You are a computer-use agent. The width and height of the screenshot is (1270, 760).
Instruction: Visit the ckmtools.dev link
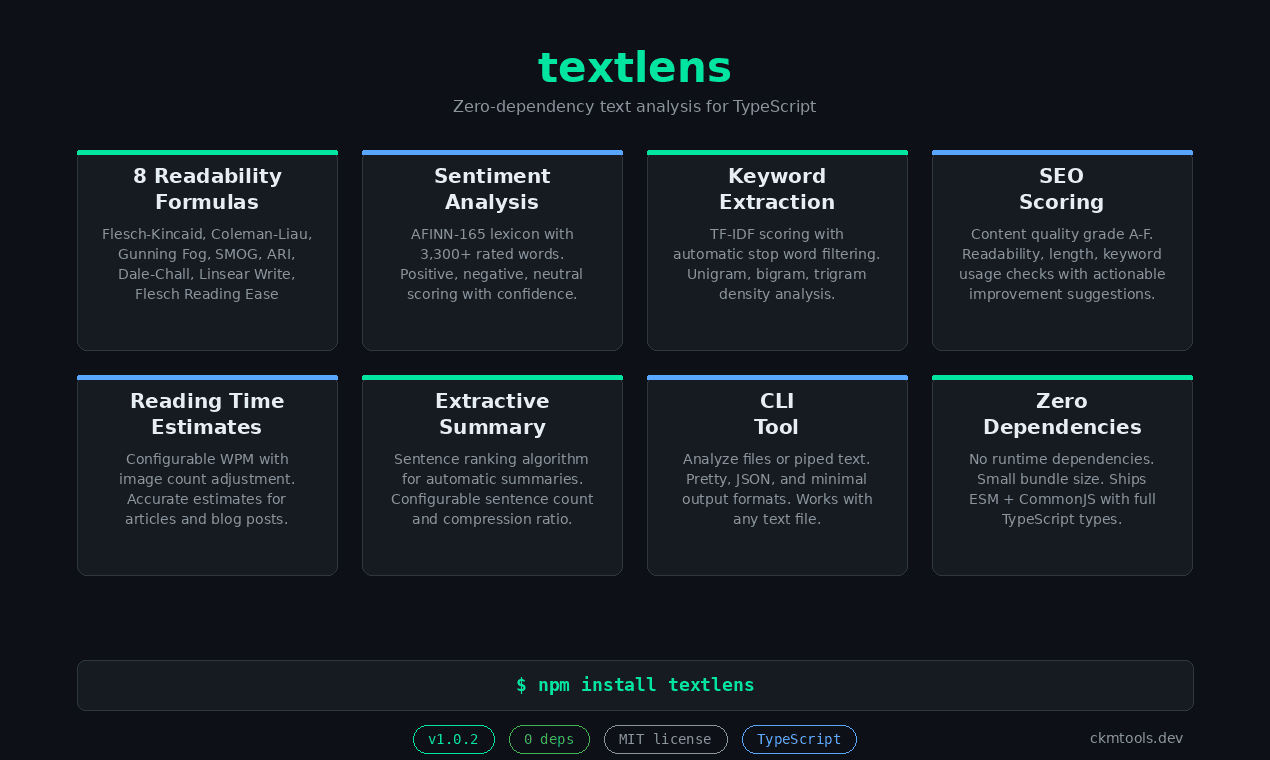click(x=1136, y=738)
